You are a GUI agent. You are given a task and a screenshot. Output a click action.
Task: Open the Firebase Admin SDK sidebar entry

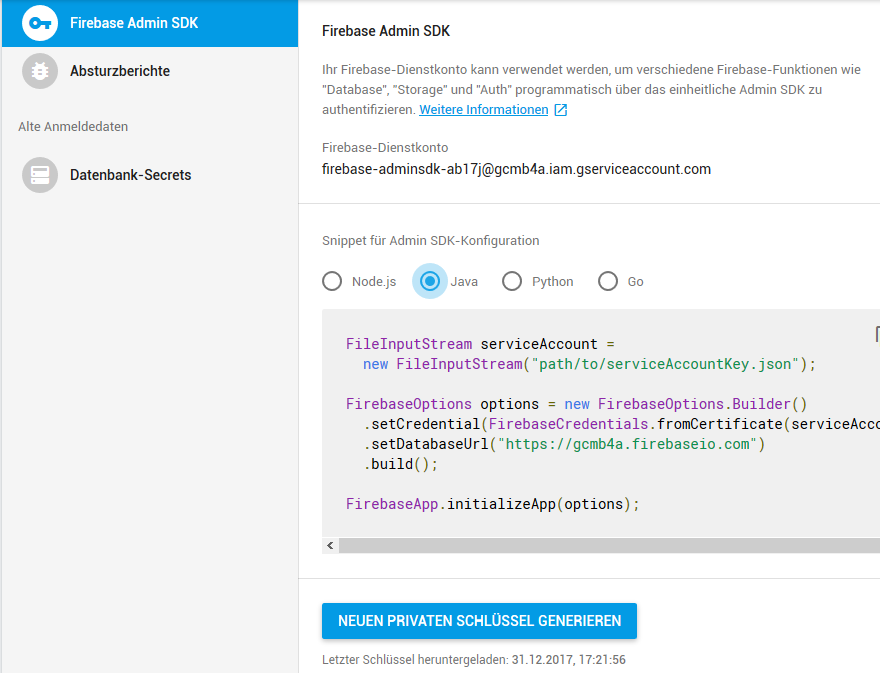(x=134, y=23)
